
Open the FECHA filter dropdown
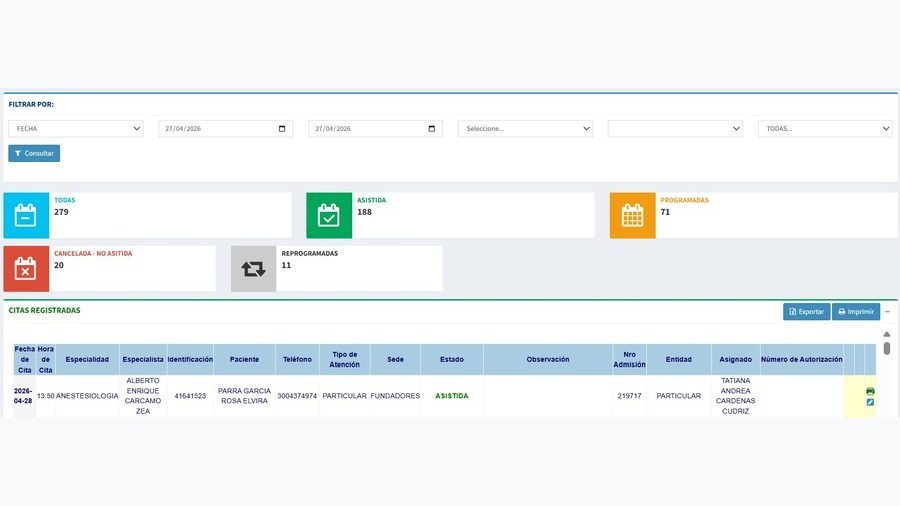click(x=76, y=129)
